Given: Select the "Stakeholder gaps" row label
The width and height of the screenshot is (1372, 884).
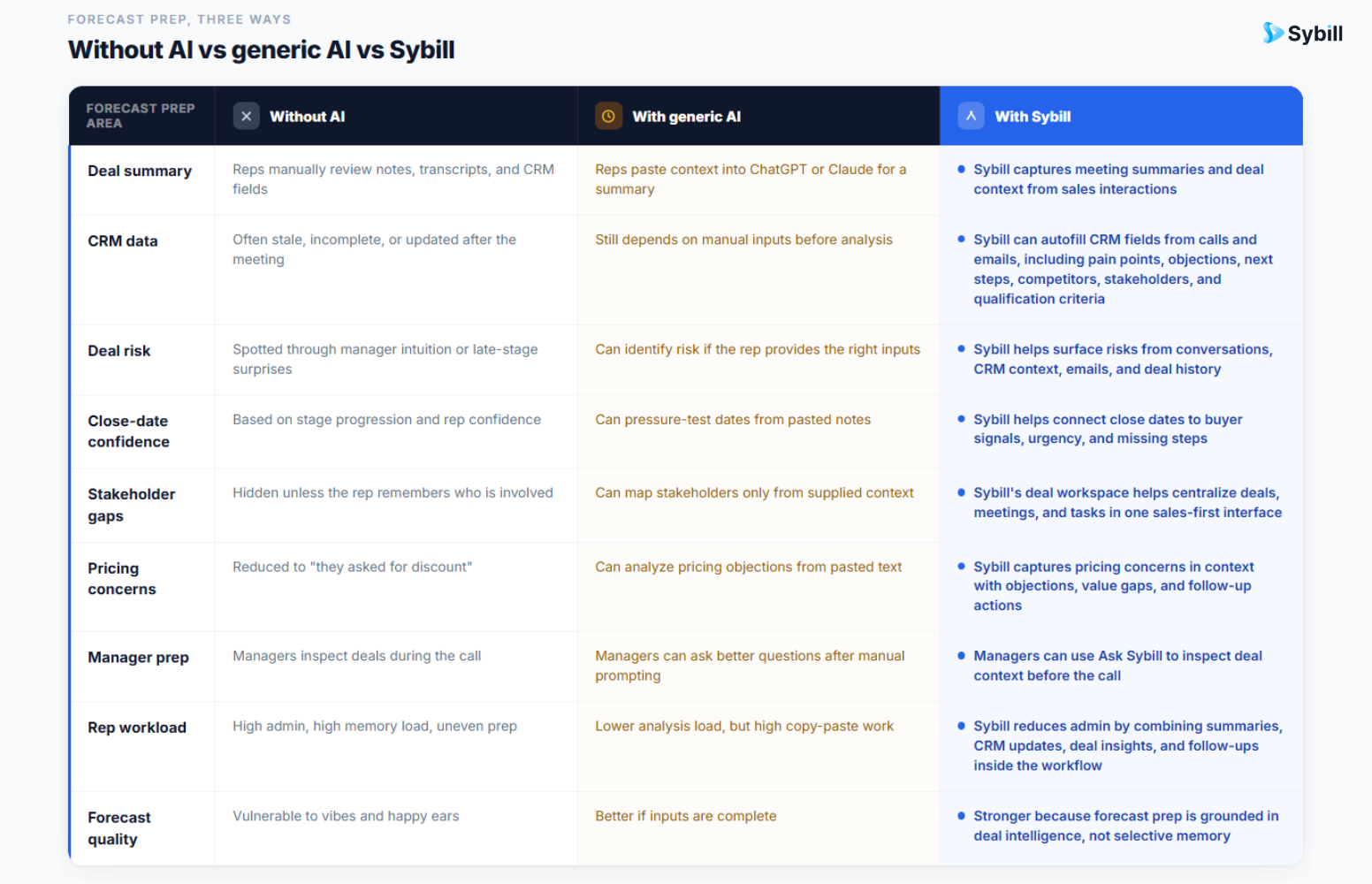Looking at the screenshot, I should tap(132, 505).
